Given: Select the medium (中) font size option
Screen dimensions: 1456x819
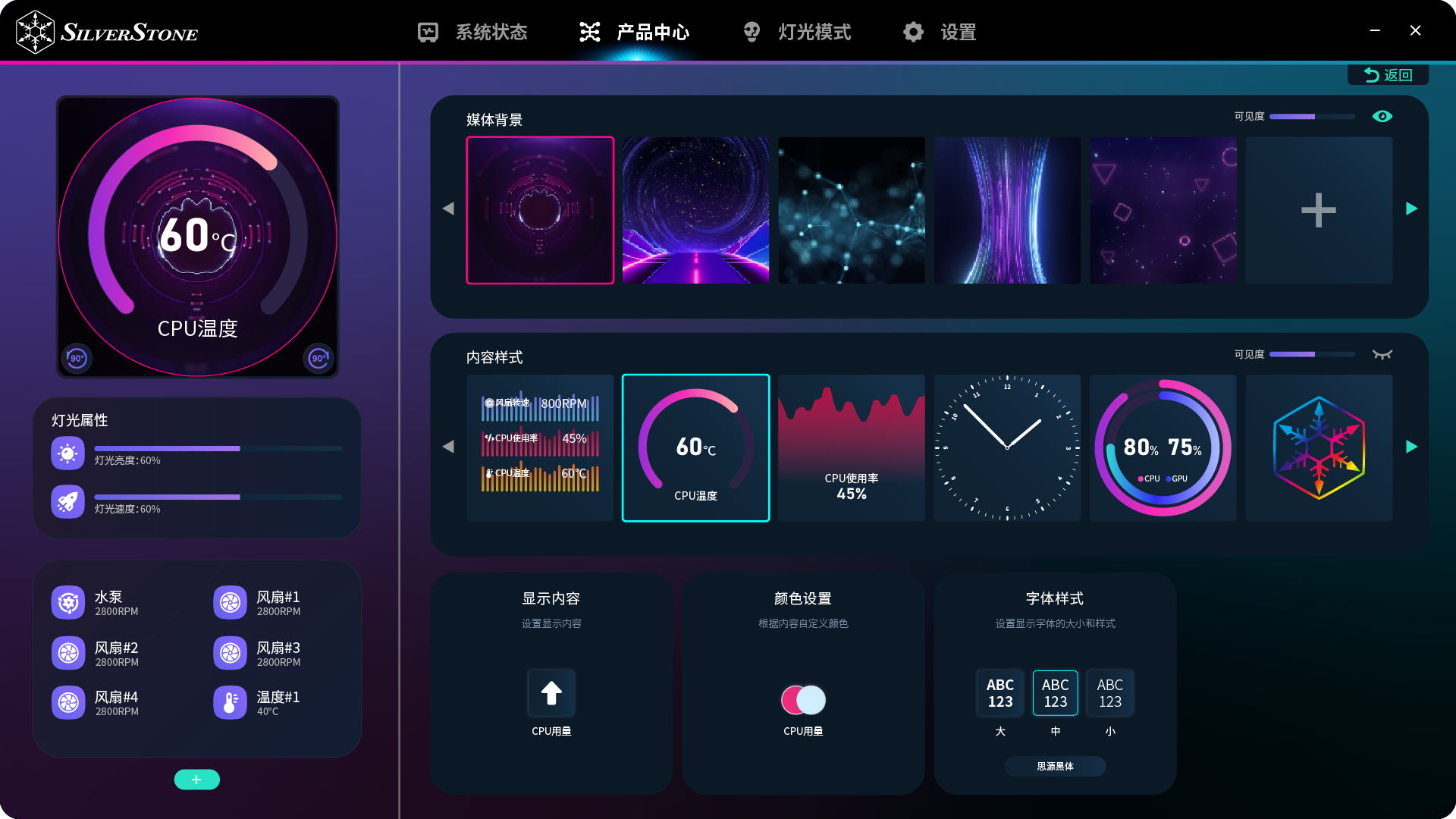Looking at the screenshot, I should click(x=1055, y=693).
